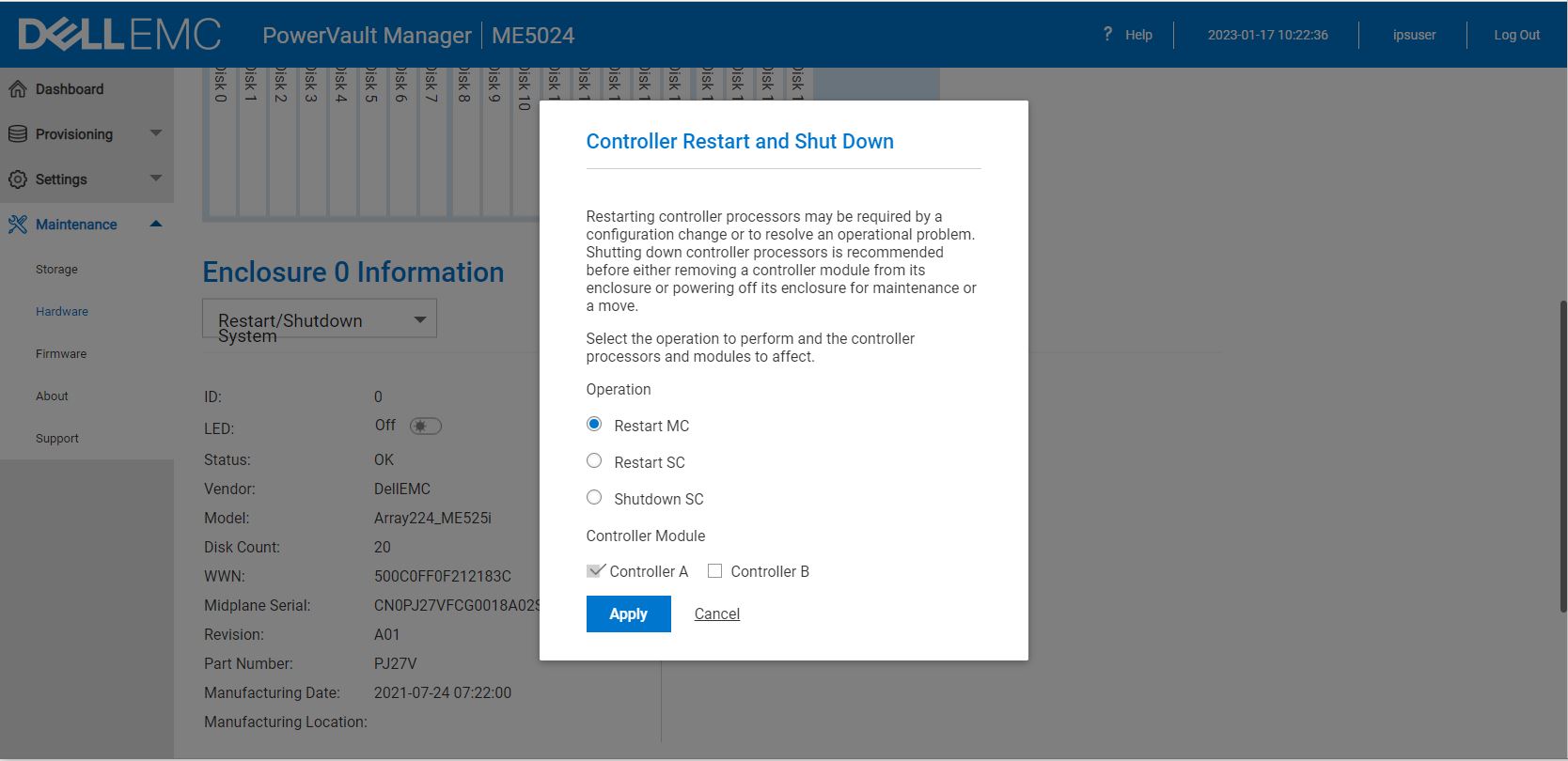The image size is (1568, 761).
Task: Click the Enclosure 0 Information heading
Action: click(x=353, y=272)
